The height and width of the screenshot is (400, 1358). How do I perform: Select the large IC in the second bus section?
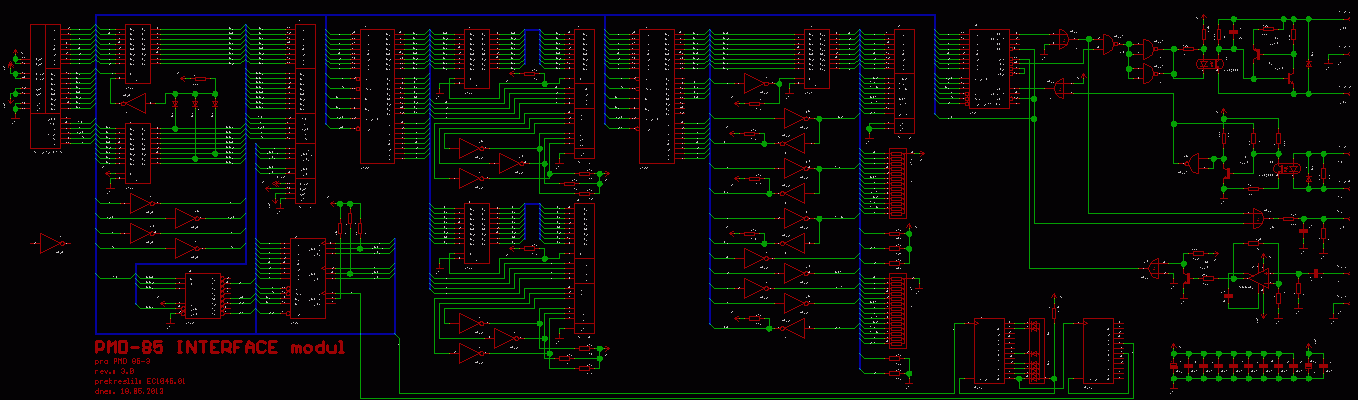[x=377, y=95]
